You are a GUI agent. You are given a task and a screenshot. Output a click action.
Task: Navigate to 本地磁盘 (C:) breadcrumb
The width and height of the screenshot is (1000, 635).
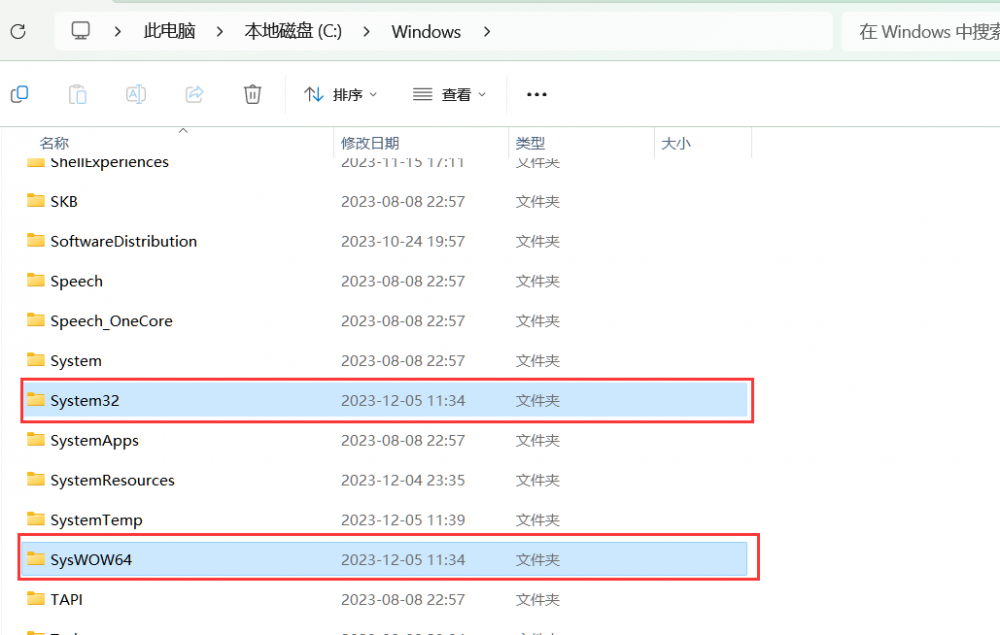pos(293,32)
